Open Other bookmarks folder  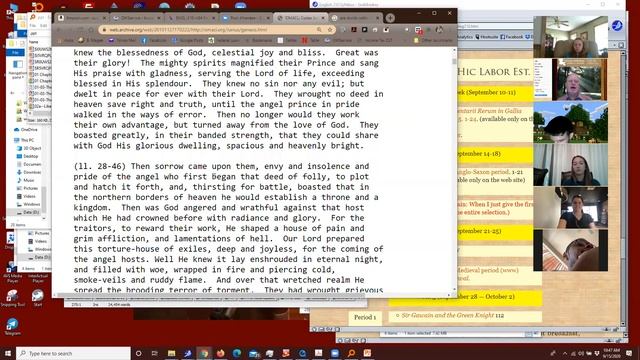click(433, 40)
